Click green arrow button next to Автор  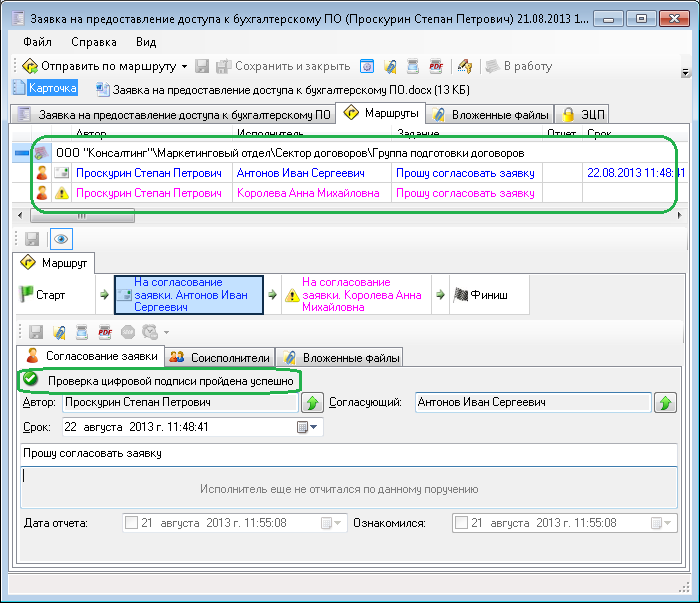coord(312,403)
